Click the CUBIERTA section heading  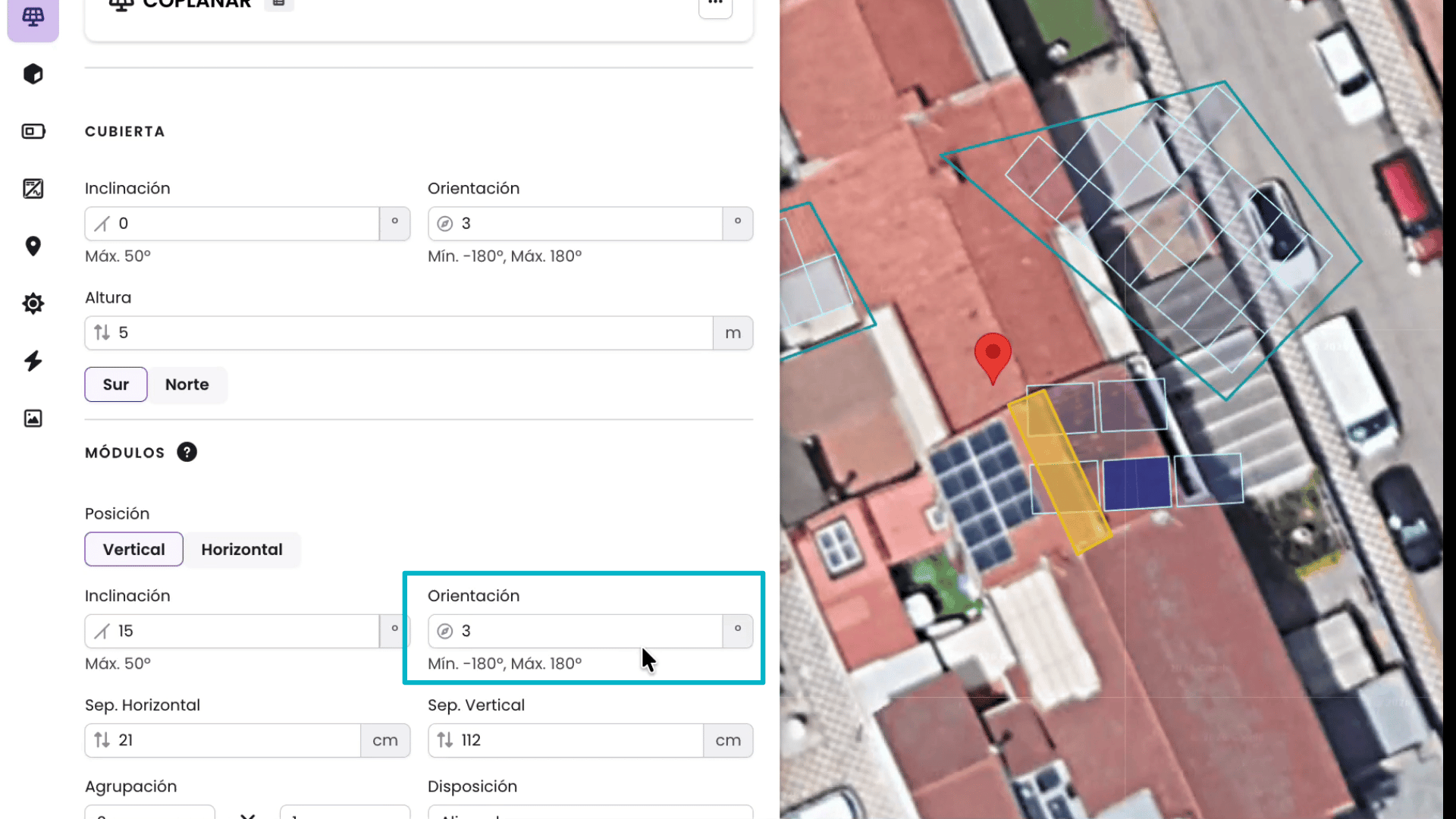coord(124,131)
